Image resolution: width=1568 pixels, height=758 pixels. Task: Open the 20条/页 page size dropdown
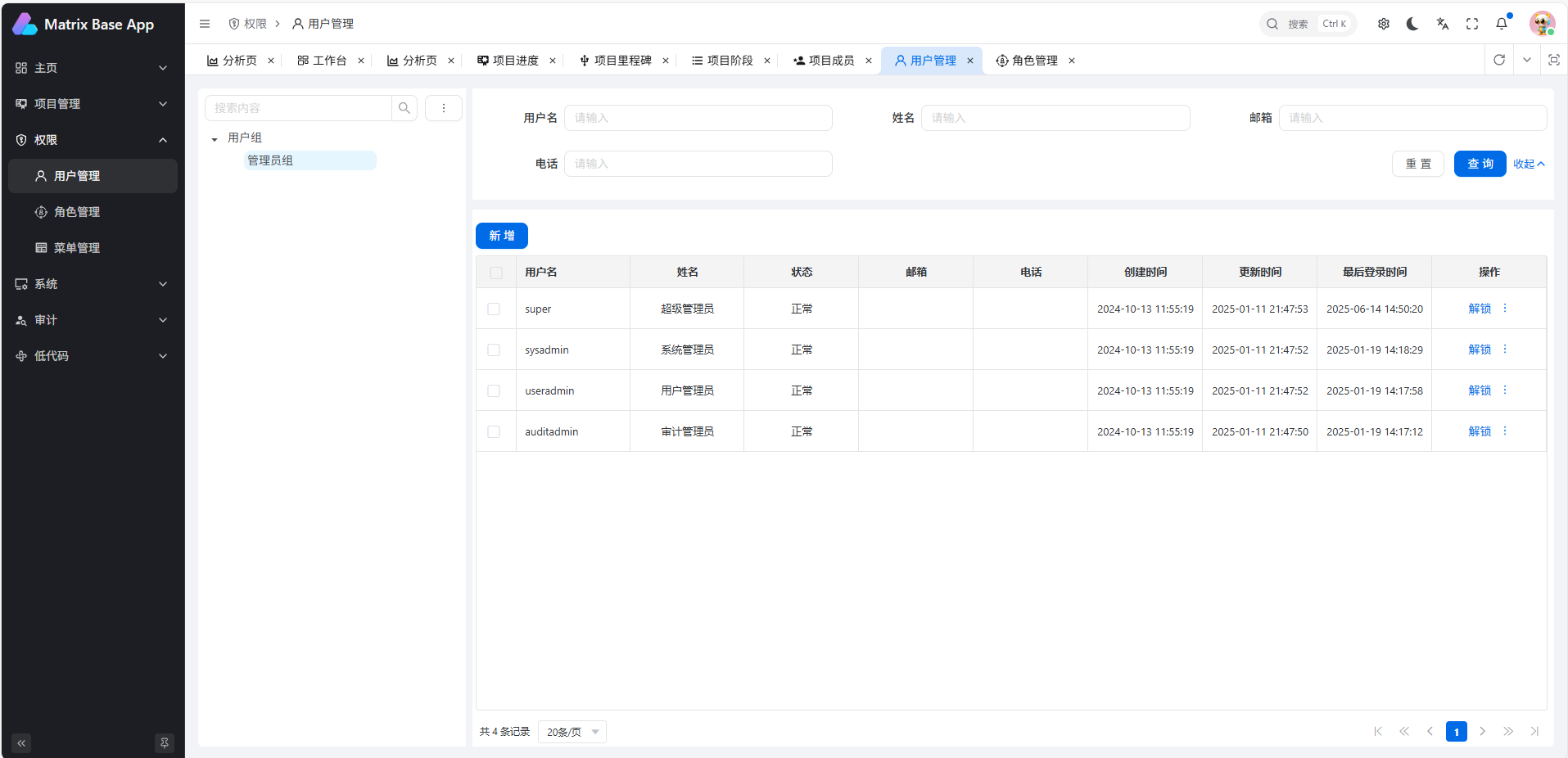click(x=572, y=732)
